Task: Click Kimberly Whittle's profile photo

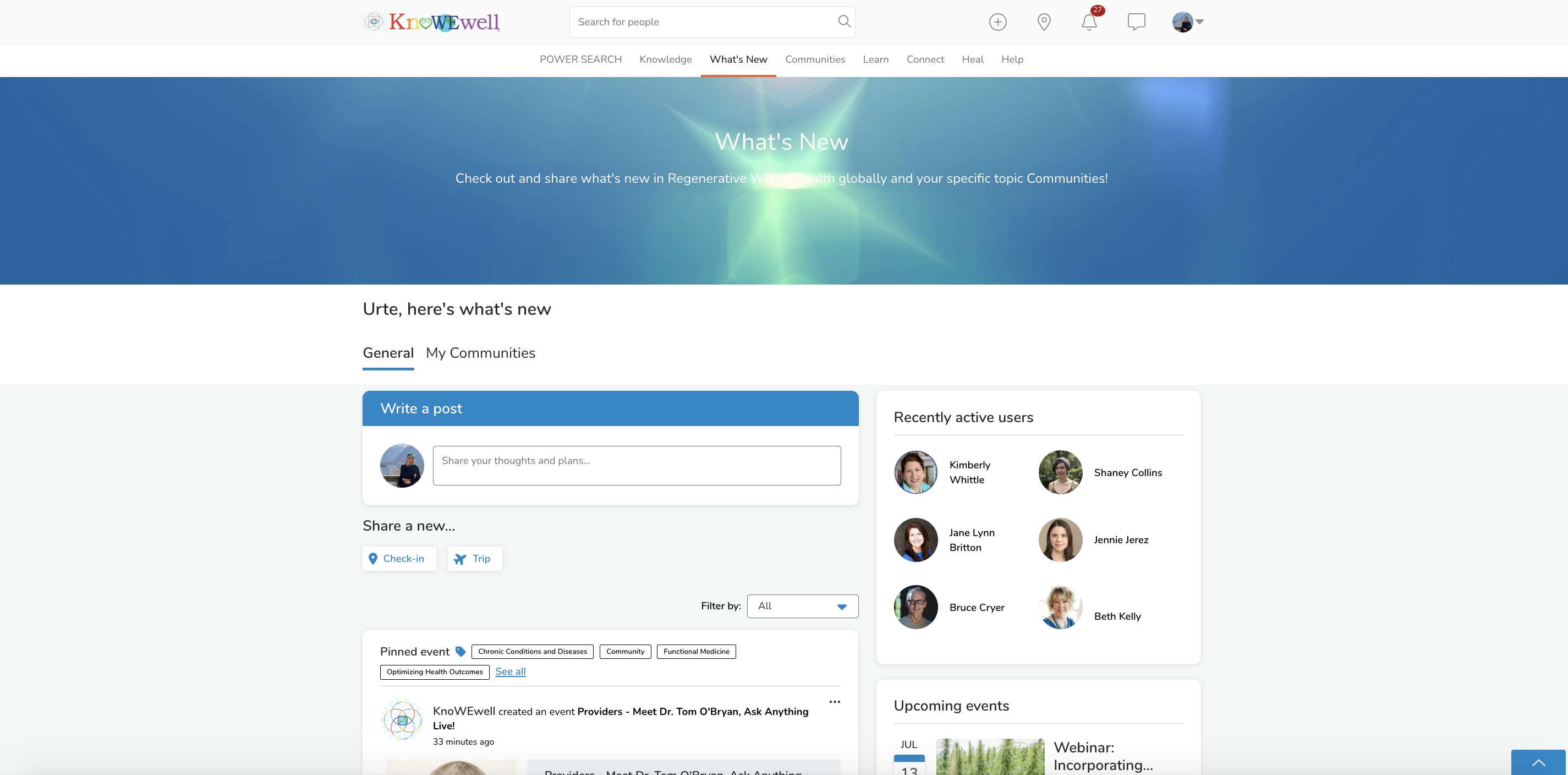Action: tap(915, 472)
